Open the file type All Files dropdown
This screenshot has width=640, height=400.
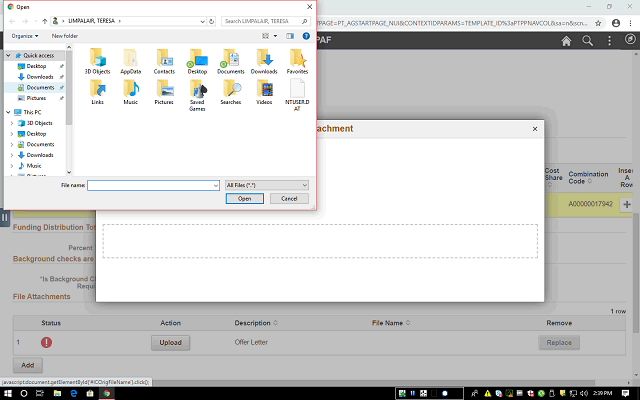267,185
